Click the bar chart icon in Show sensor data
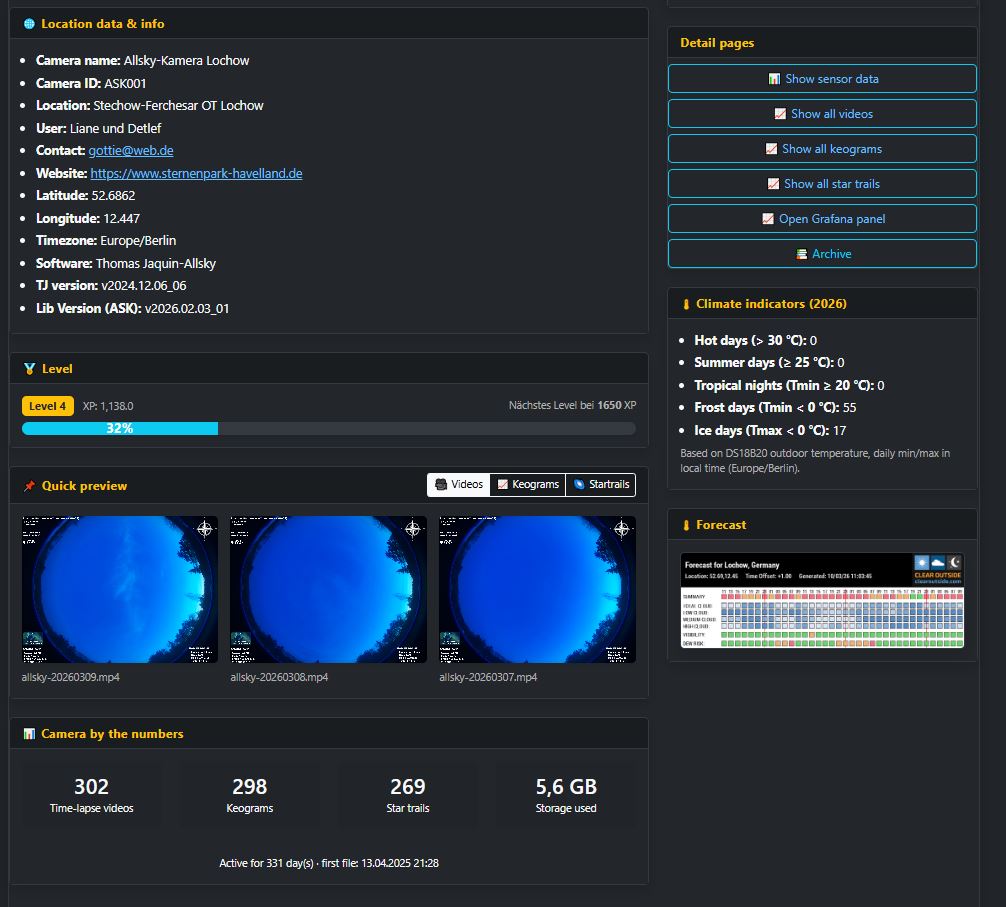This screenshot has height=907, width=1006. point(774,79)
